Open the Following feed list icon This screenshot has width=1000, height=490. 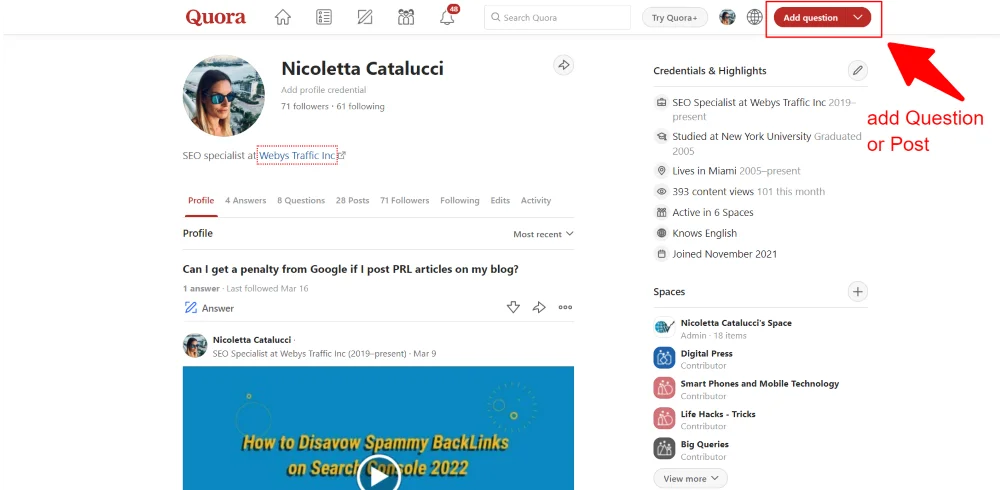324,17
